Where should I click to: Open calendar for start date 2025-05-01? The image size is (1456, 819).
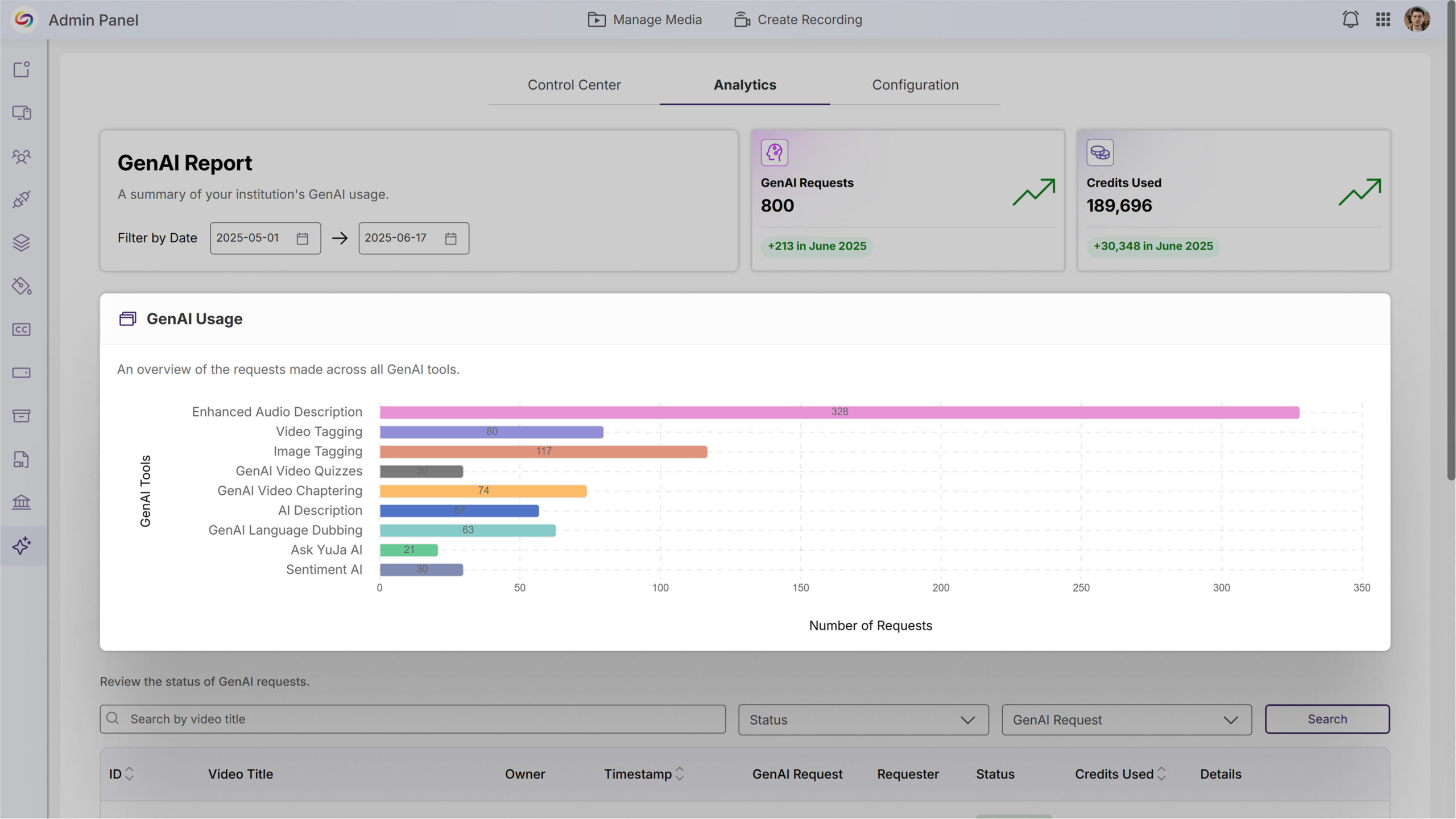(302, 238)
